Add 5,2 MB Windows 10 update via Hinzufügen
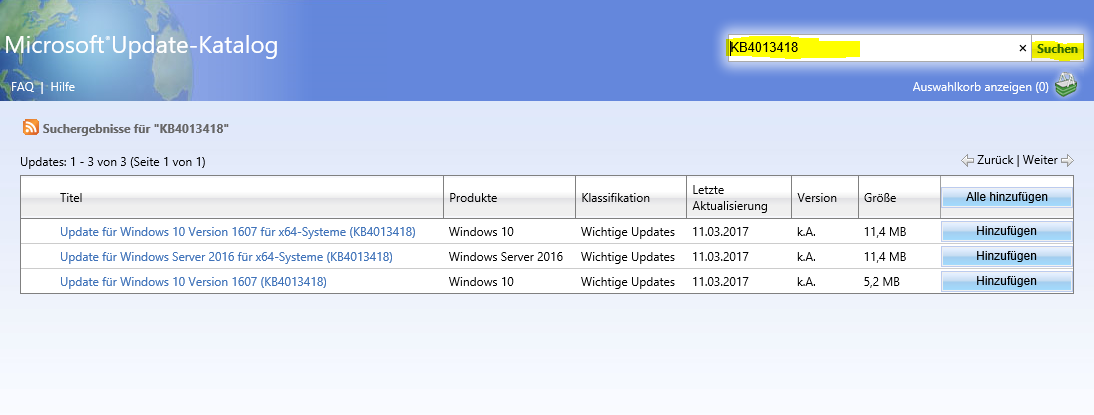 [1006, 282]
